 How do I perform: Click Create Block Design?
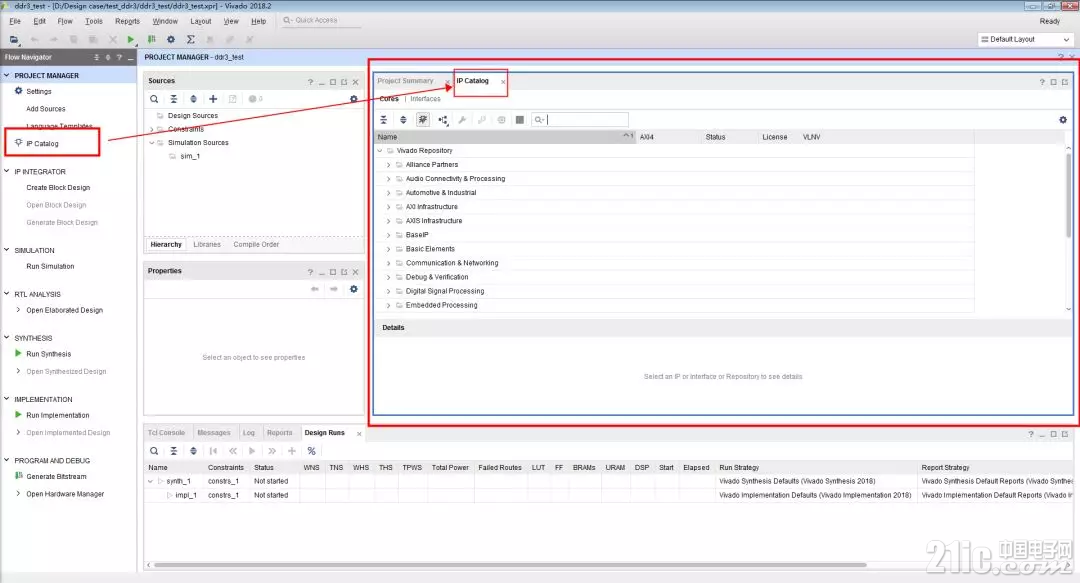click(58, 187)
